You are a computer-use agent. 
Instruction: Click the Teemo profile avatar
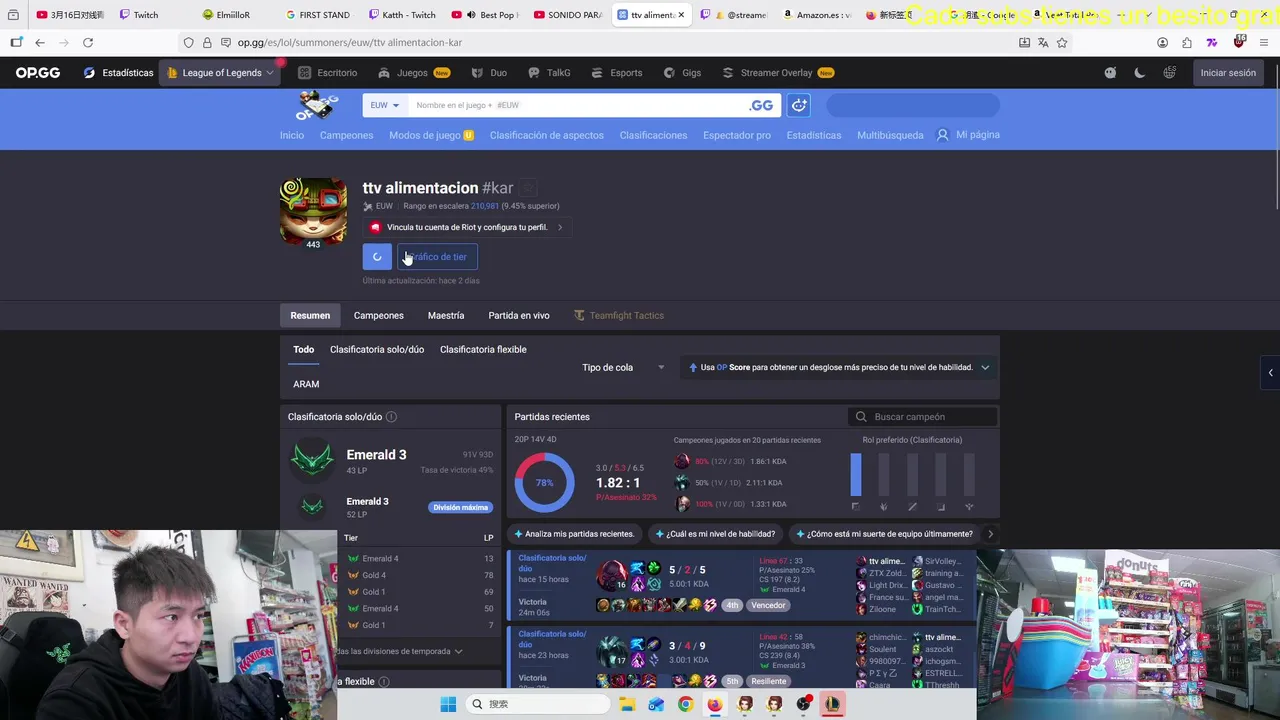point(313,211)
